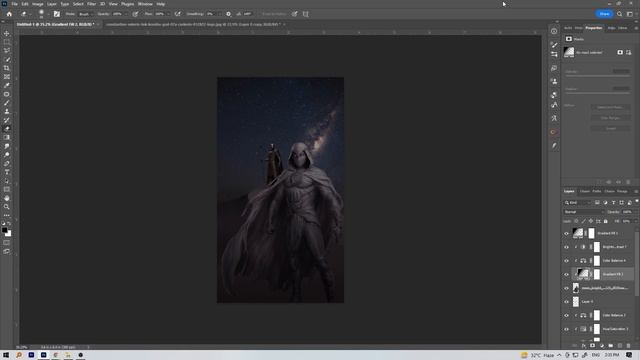Open the layer blend mode Normal dropdown
Screen dimensions: 640x360
(584, 212)
